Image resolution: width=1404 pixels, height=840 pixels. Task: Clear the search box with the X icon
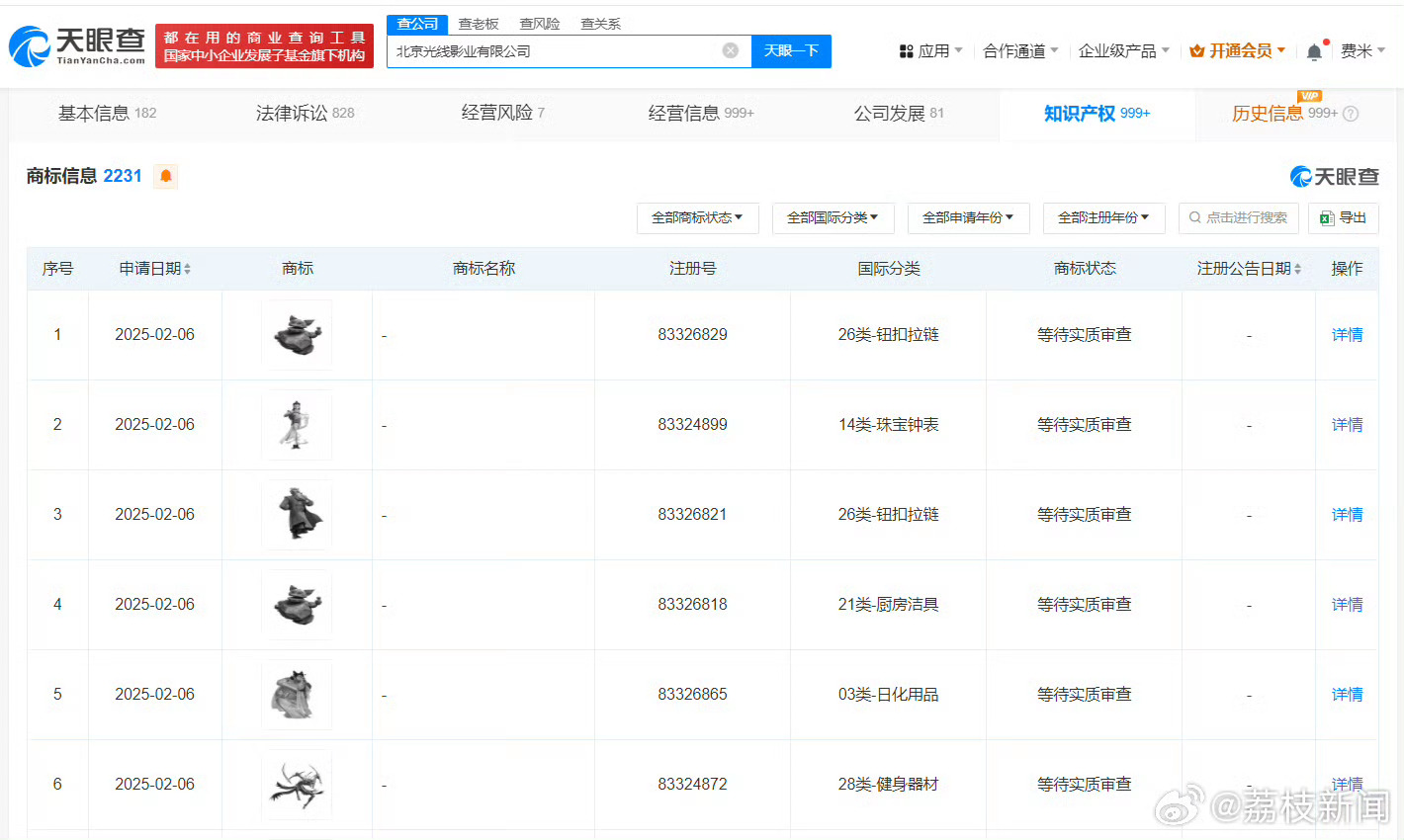pyautogui.click(x=730, y=50)
